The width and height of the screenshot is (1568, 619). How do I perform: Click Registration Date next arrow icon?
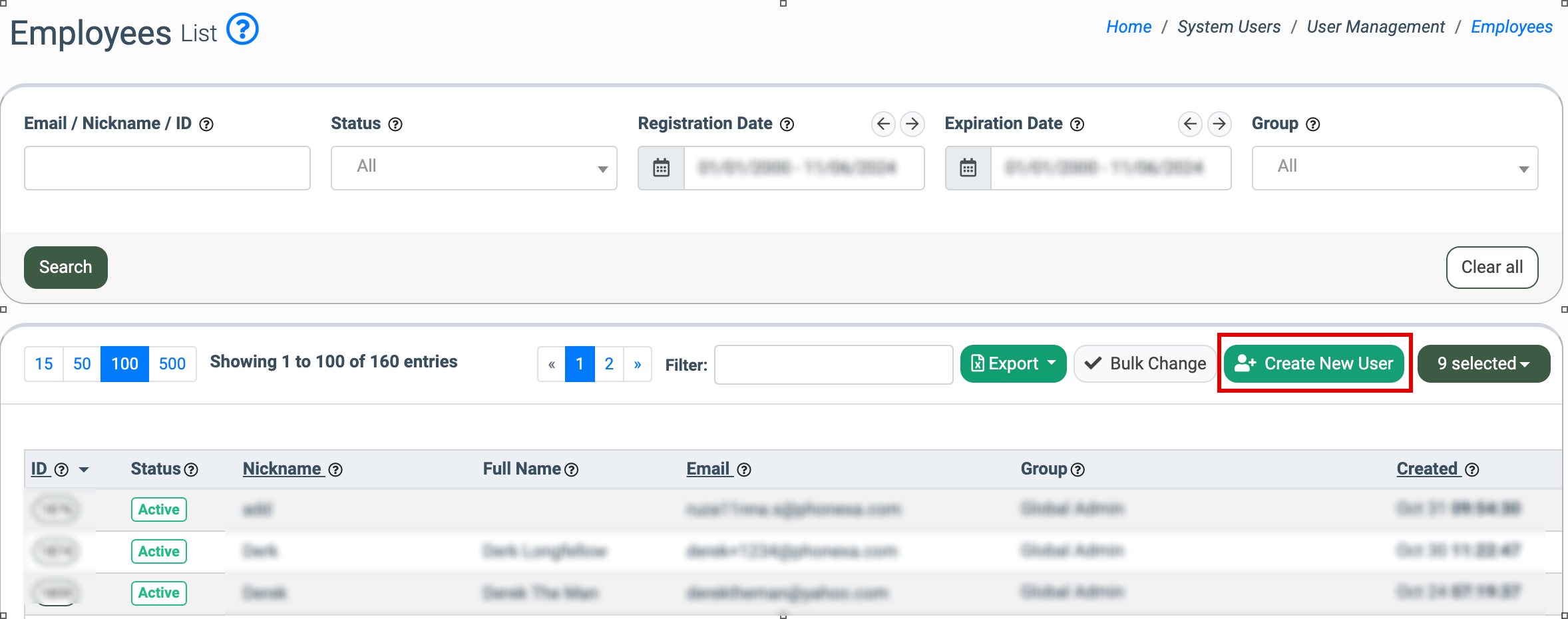point(912,124)
